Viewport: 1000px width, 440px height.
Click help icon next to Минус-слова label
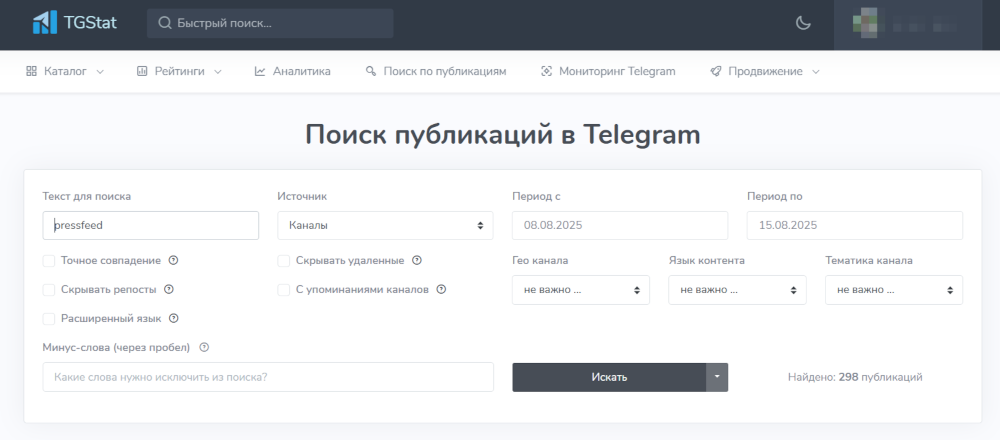(204, 348)
